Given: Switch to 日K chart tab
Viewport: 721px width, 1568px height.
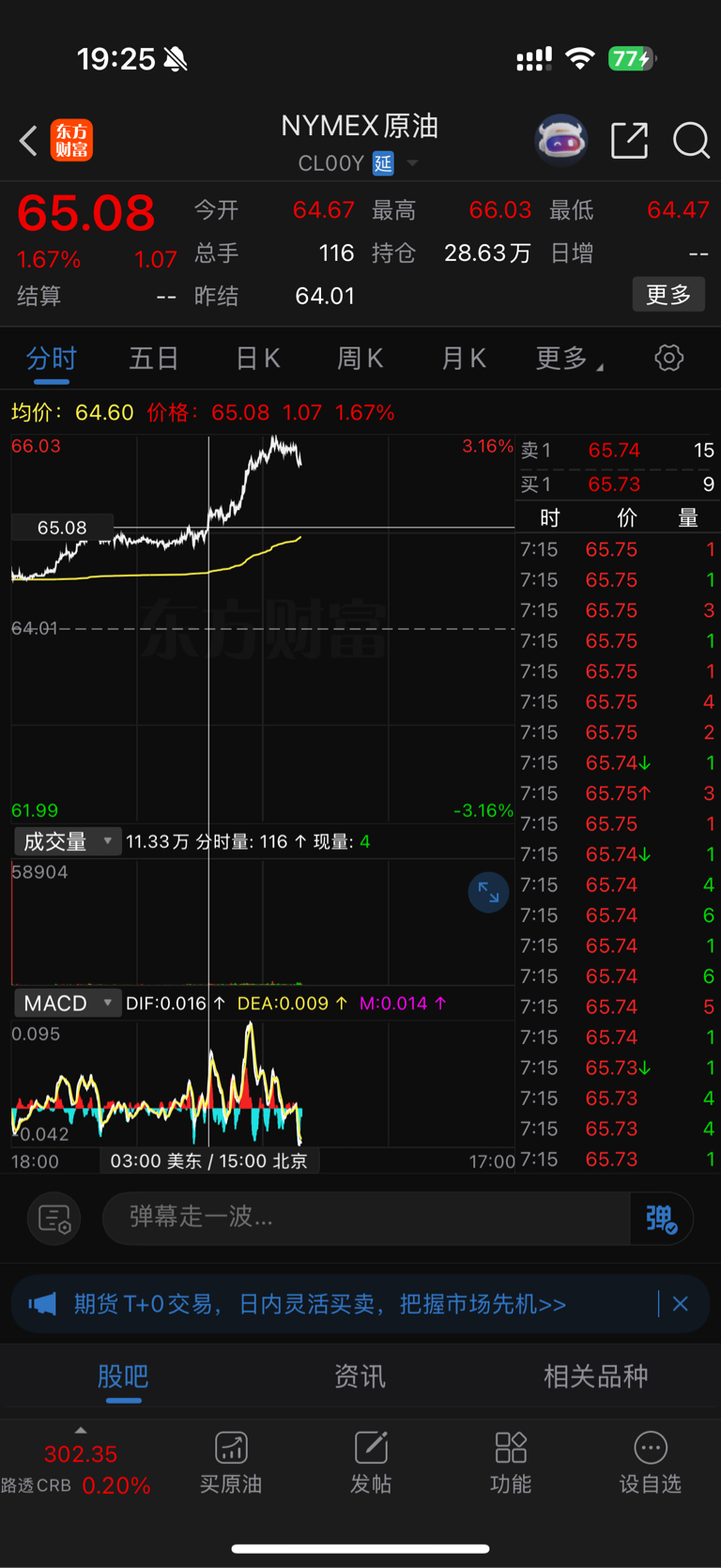Looking at the screenshot, I should point(257,358).
